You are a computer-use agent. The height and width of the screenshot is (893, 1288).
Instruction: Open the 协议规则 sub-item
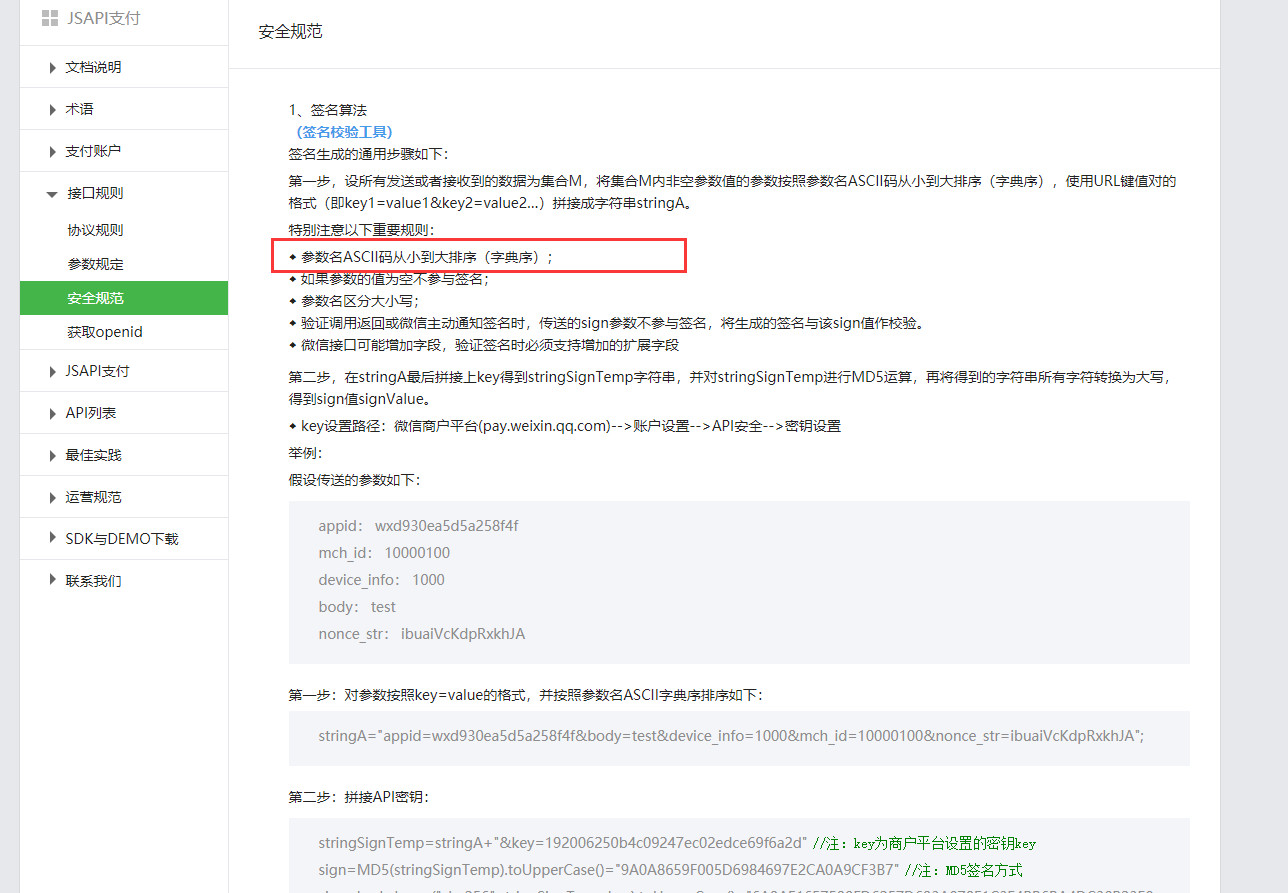tap(95, 230)
